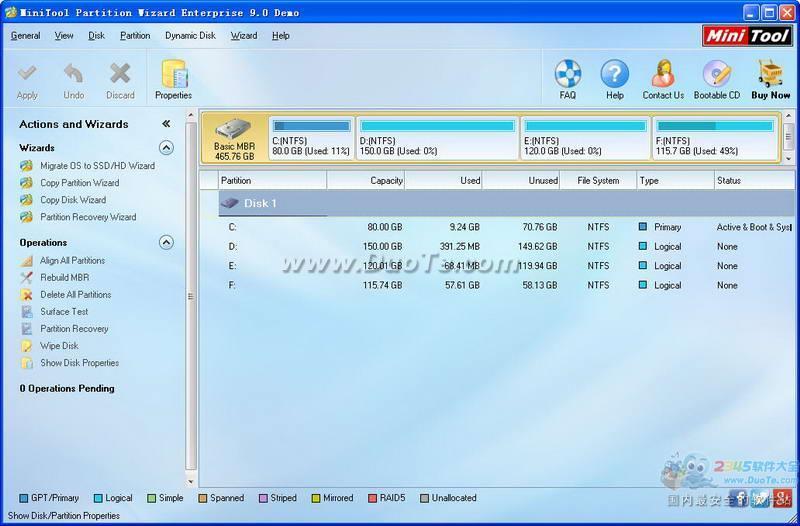Select the F: partition row
This screenshot has width=800, height=526.
point(507,285)
